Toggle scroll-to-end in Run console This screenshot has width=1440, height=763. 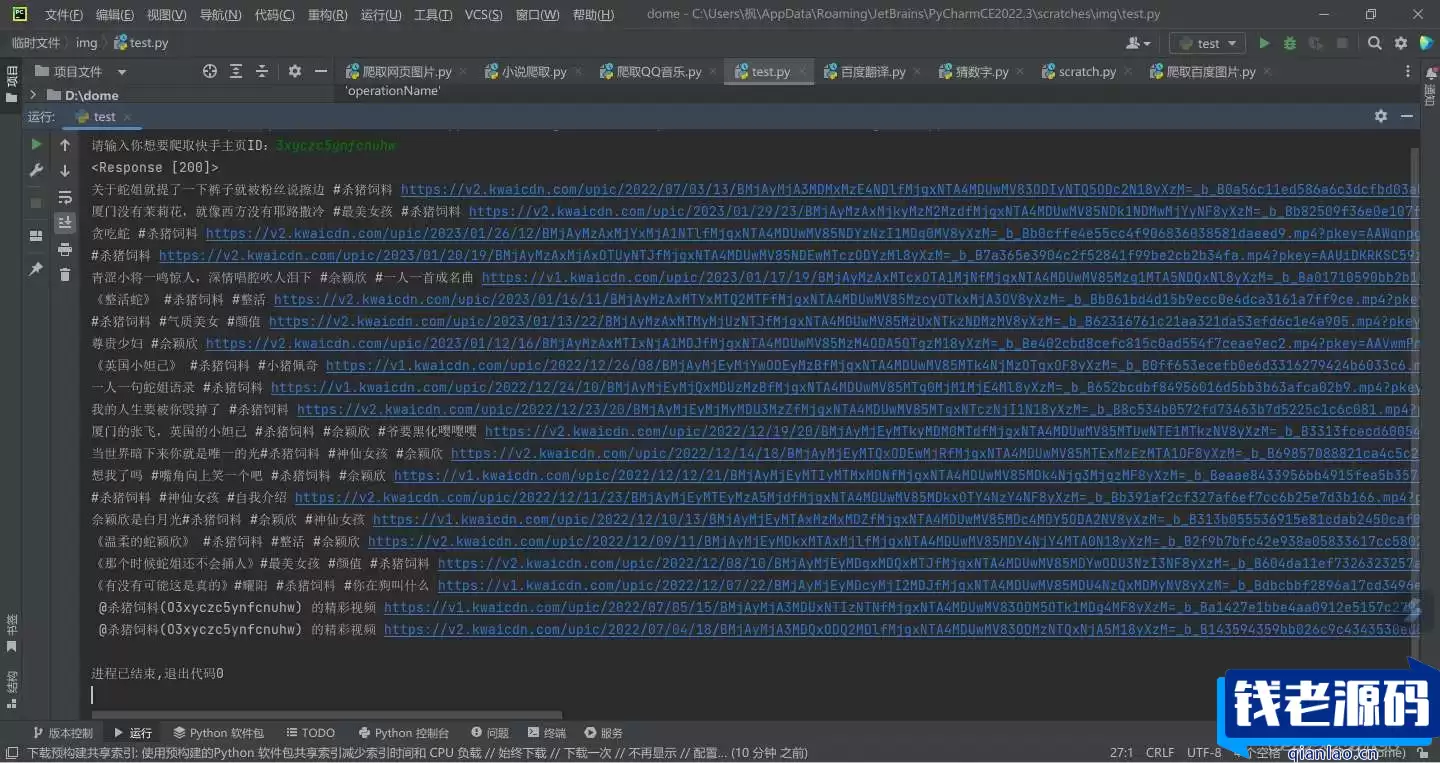[x=65, y=222]
